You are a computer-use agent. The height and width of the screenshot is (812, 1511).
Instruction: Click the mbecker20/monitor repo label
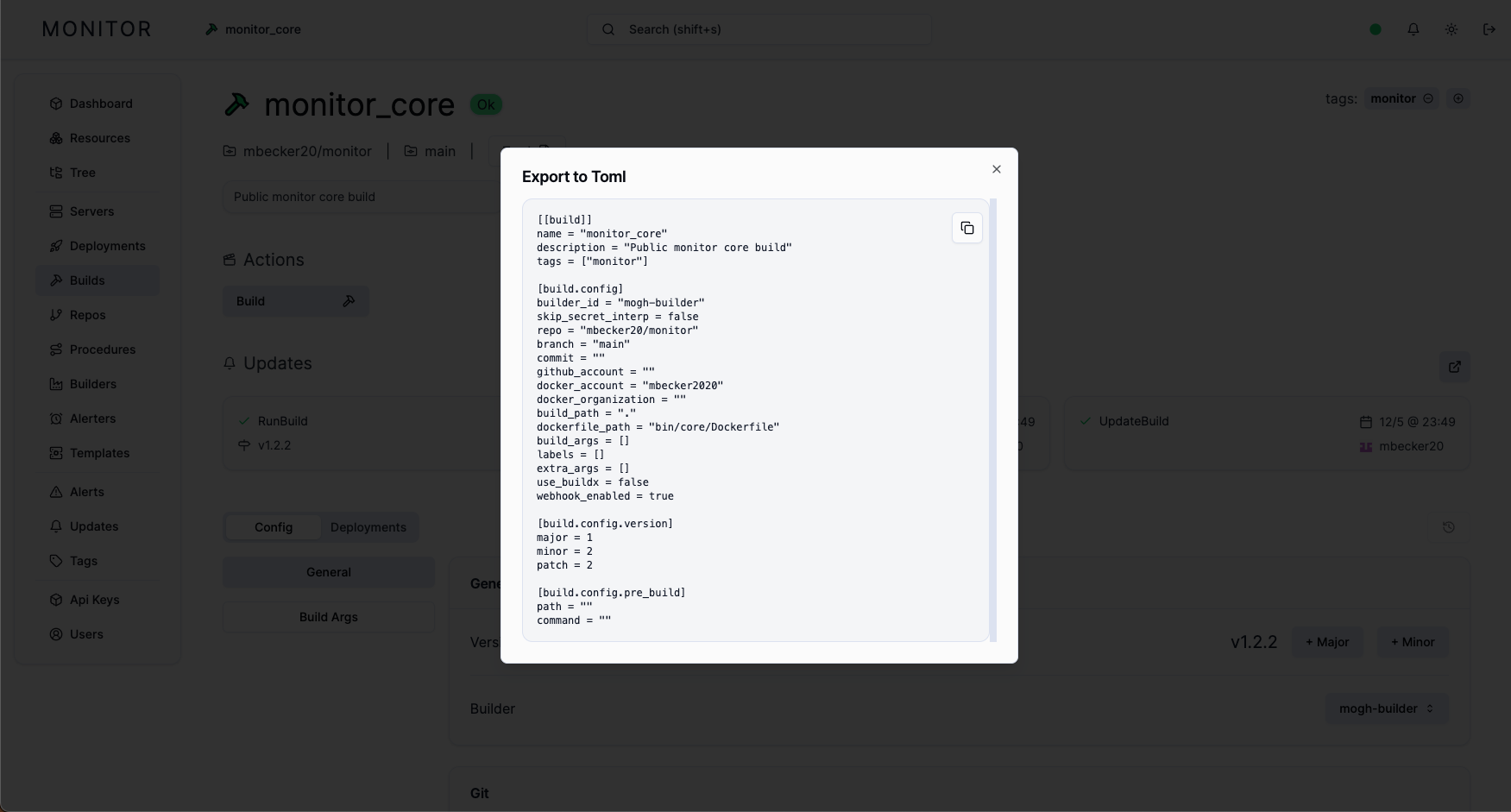click(297, 151)
